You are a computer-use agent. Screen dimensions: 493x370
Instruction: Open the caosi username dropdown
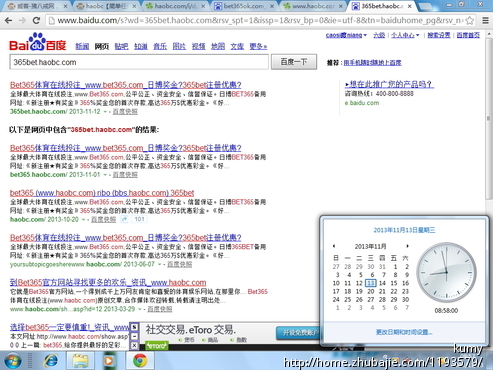(346, 35)
